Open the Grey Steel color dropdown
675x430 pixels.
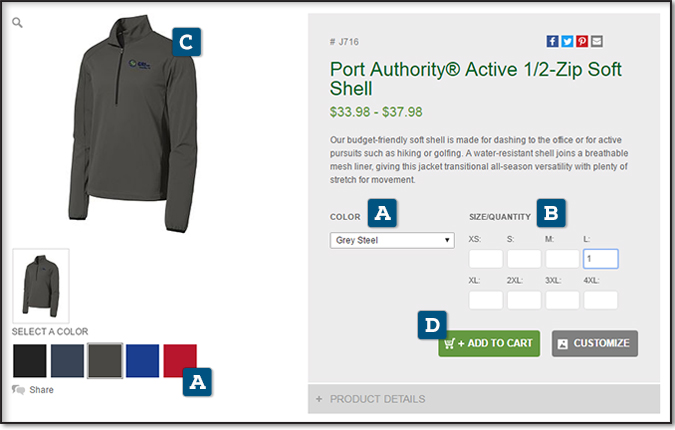tap(392, 240)
